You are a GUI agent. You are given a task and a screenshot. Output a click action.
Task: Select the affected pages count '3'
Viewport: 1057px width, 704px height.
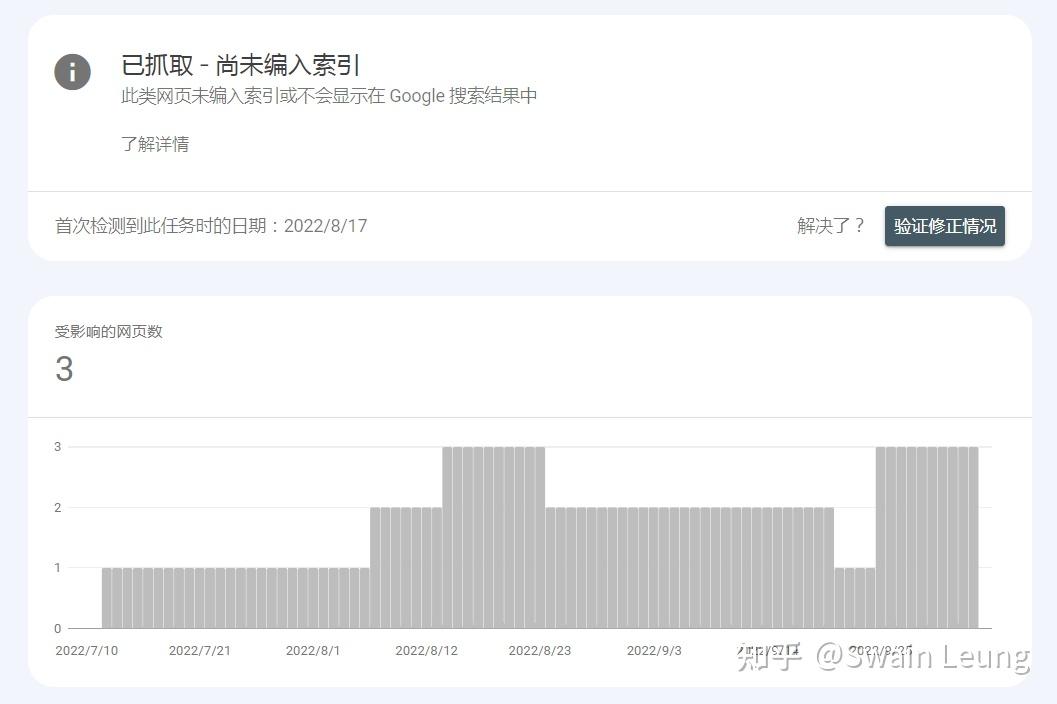tap(64, 370)
